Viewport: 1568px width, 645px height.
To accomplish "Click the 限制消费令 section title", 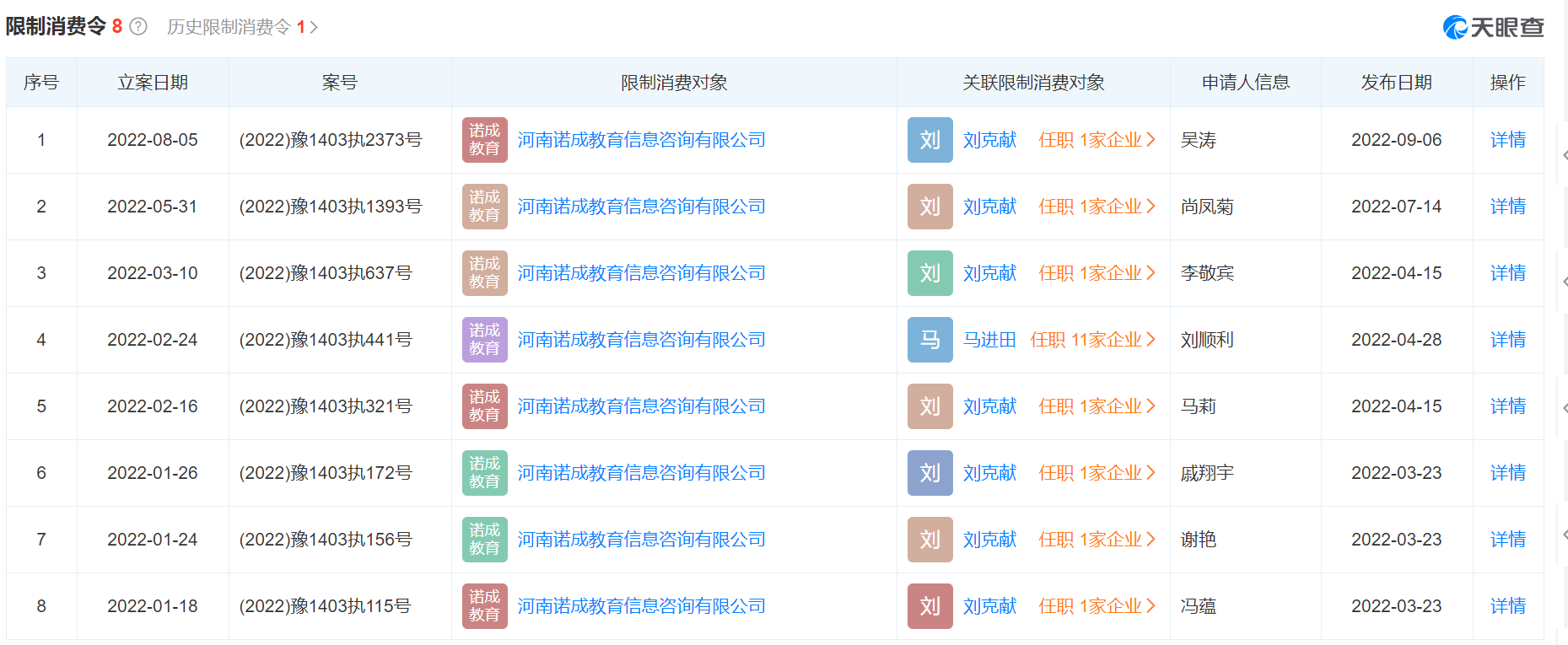I will click(56, 27).
